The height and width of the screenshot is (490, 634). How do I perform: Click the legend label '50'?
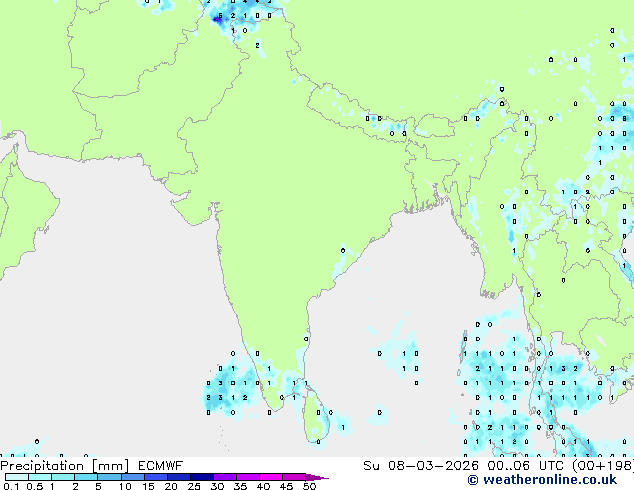(309, 486)
